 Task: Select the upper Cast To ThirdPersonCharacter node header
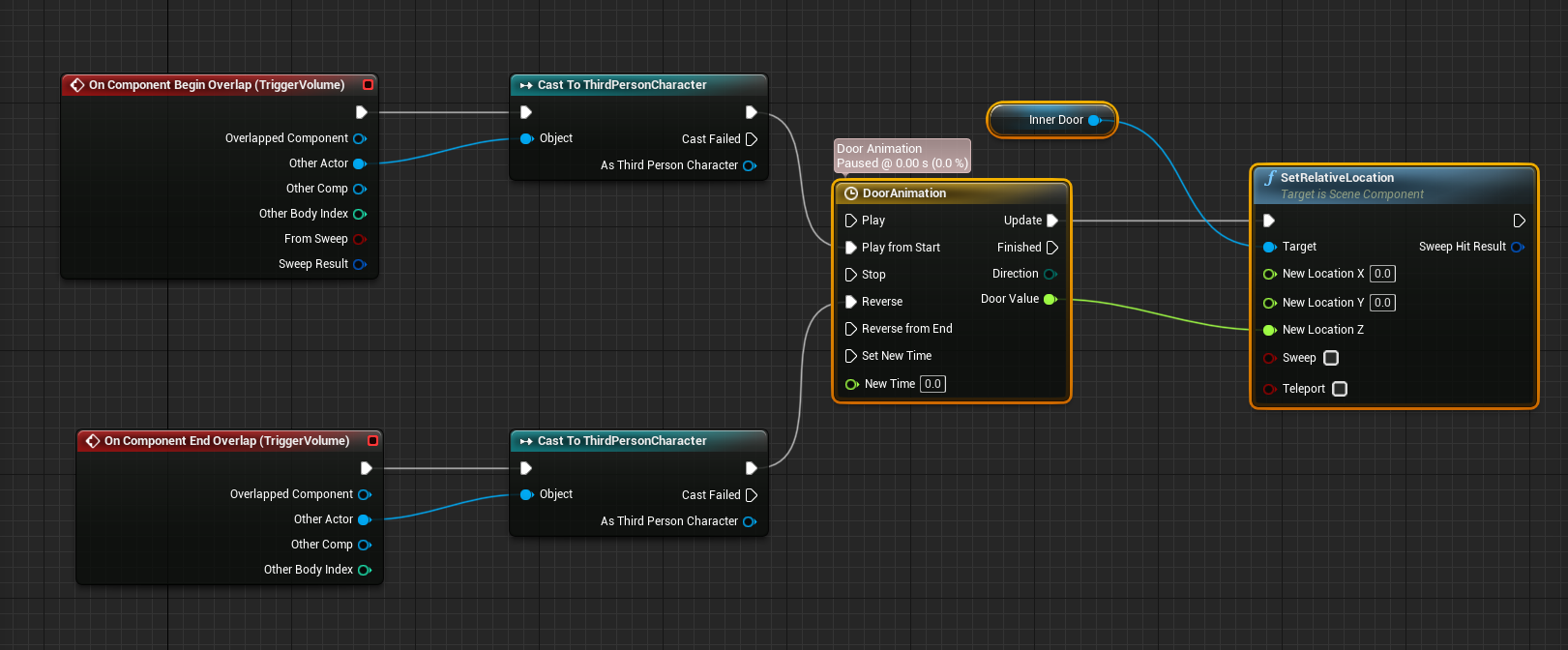638,85
